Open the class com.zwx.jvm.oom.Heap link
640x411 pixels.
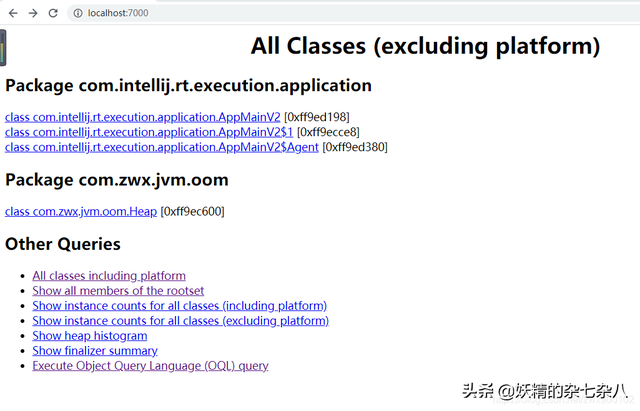81,212
